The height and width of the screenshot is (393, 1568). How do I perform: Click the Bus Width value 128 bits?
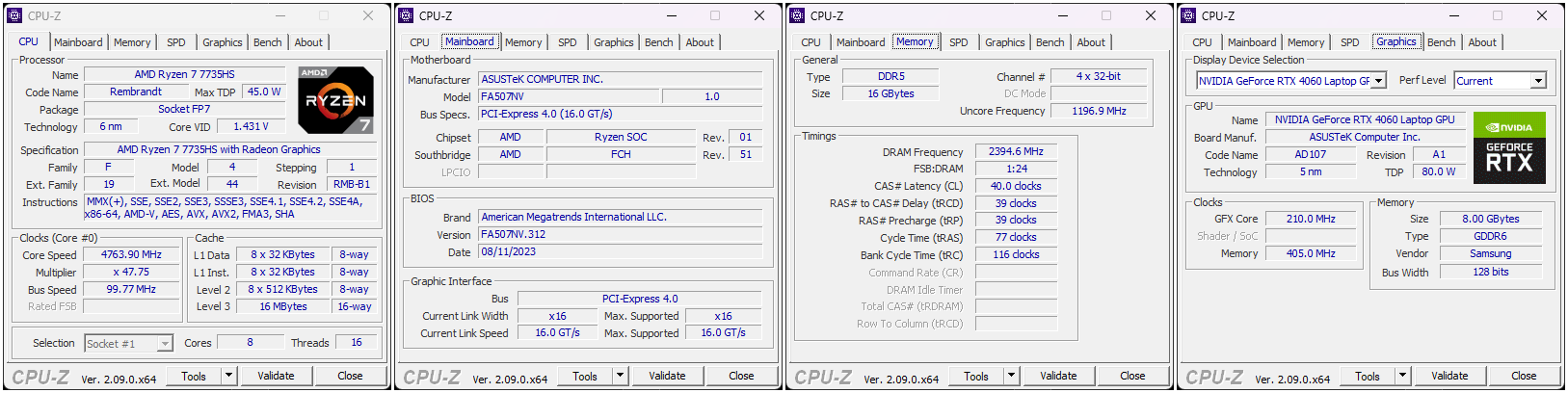(1490, 273)
